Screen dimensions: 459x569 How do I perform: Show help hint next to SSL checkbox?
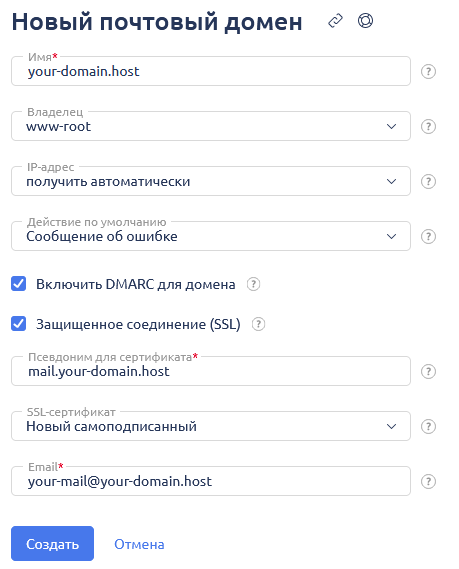pos(258,324)
